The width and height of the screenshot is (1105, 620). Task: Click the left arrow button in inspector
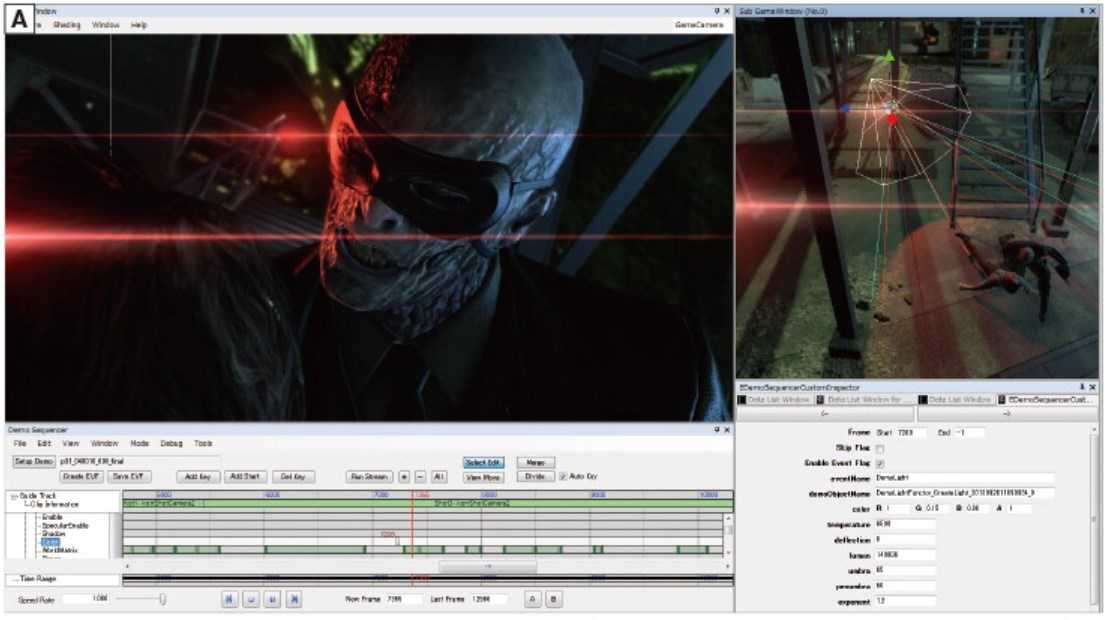[825, 414]
